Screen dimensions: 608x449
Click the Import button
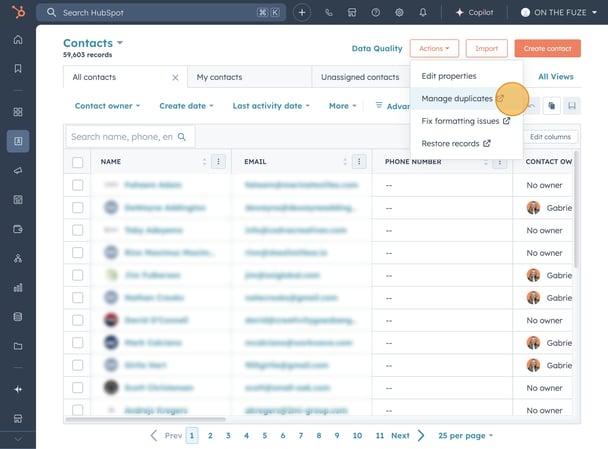pos(486,48)
